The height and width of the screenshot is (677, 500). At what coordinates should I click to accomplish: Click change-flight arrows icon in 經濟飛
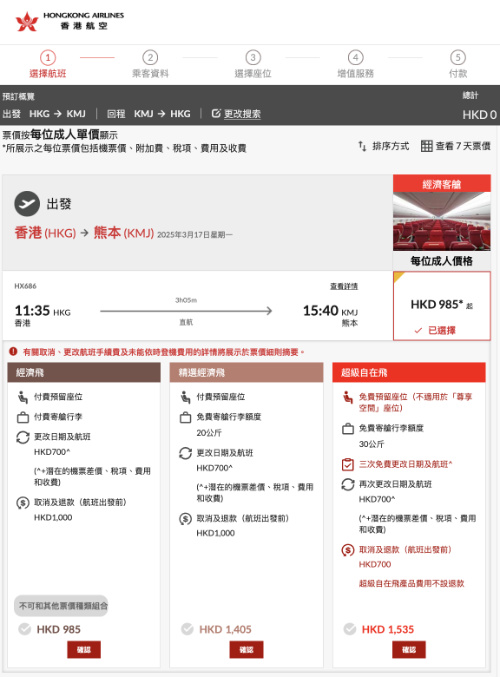click(22, 437)
